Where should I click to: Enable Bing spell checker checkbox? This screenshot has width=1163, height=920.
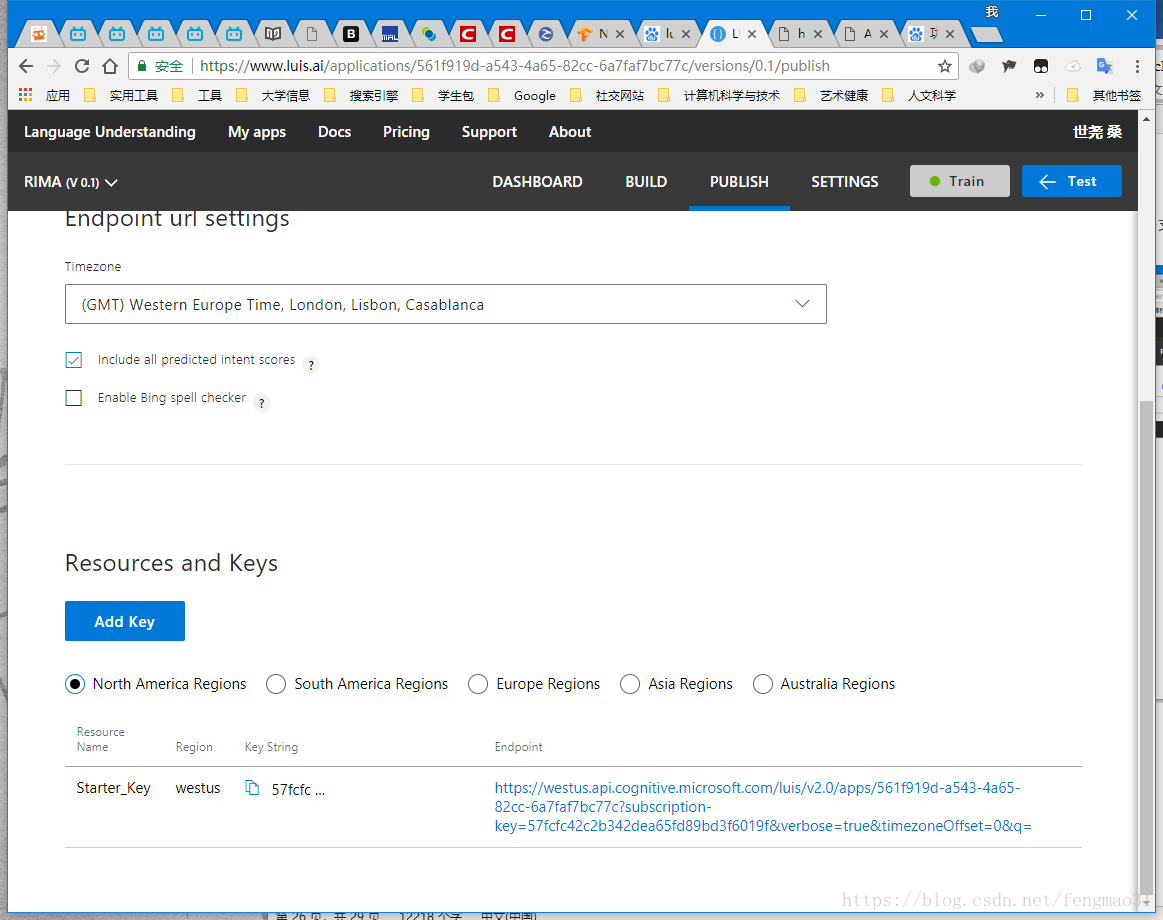click(x=73, y=398)
